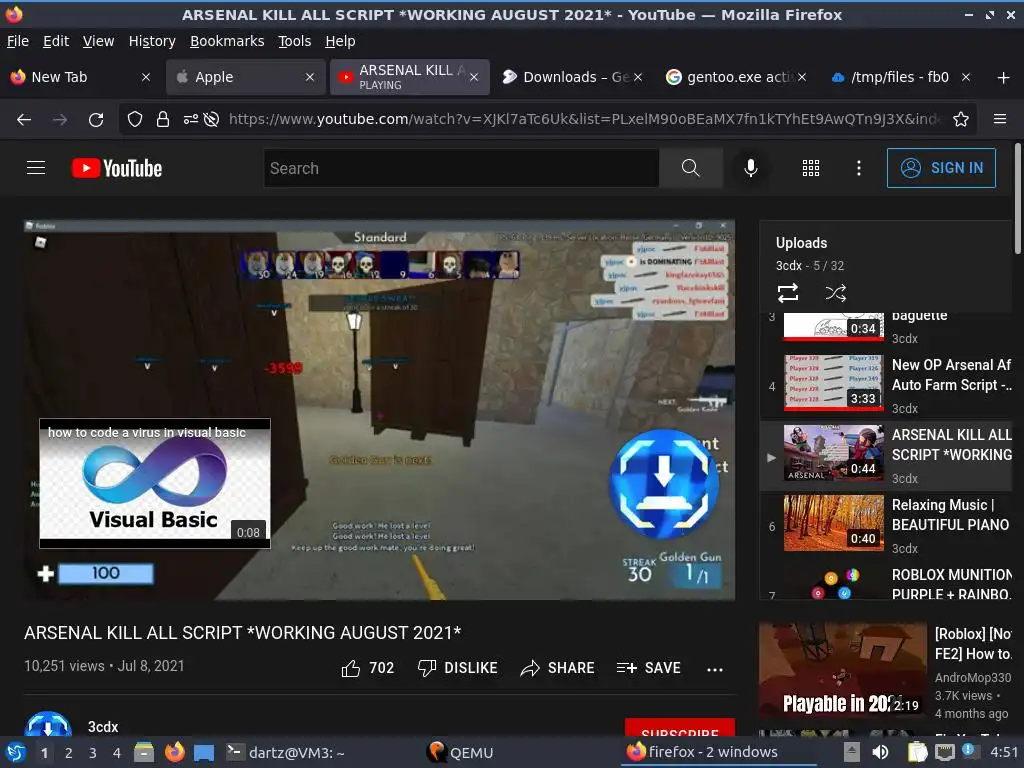Open the 3cdx channel avatar
Viewport: 1024px width, 768px height.
point(48,725)
